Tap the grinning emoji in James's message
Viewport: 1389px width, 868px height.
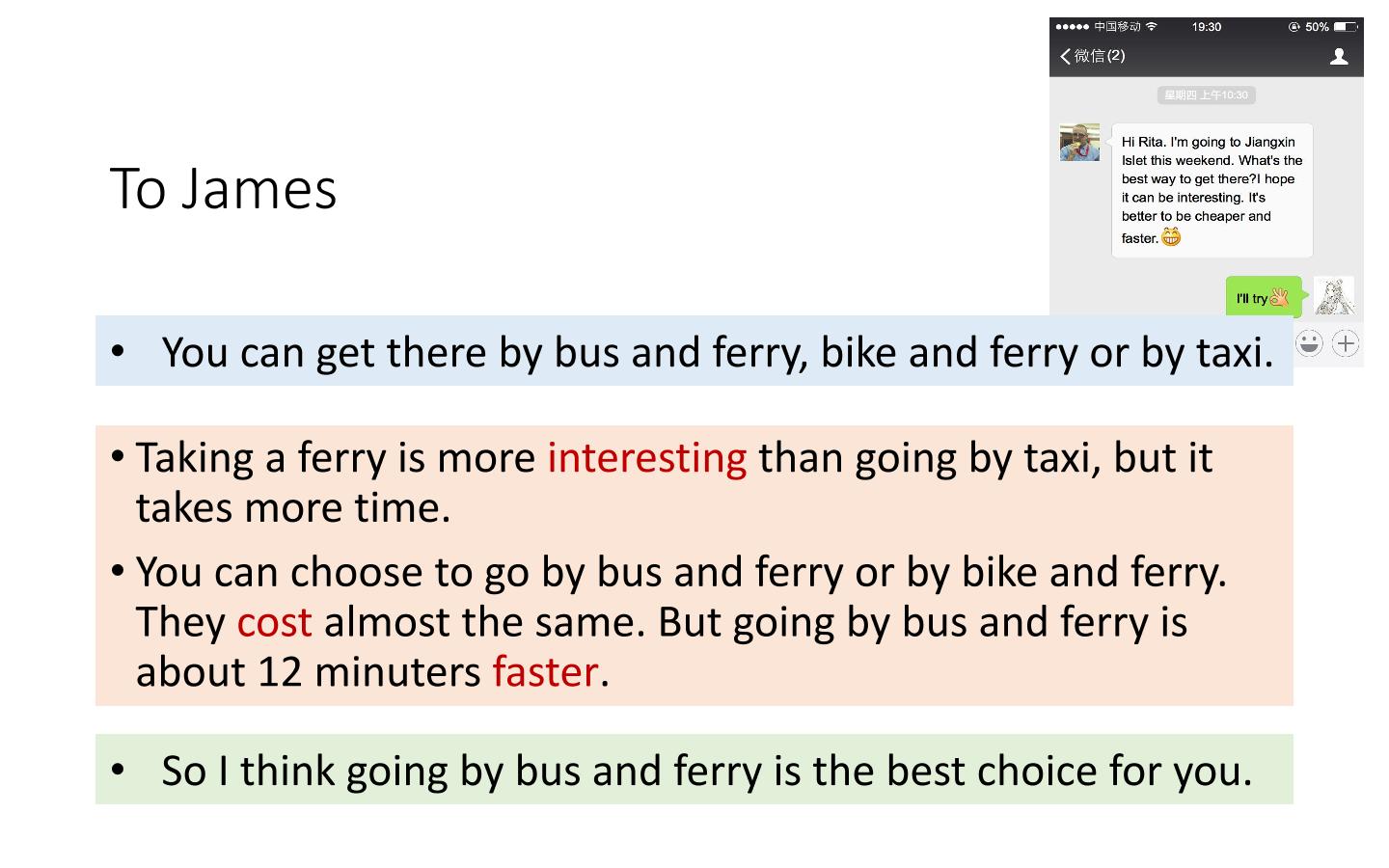click(x=1171, y=237)
